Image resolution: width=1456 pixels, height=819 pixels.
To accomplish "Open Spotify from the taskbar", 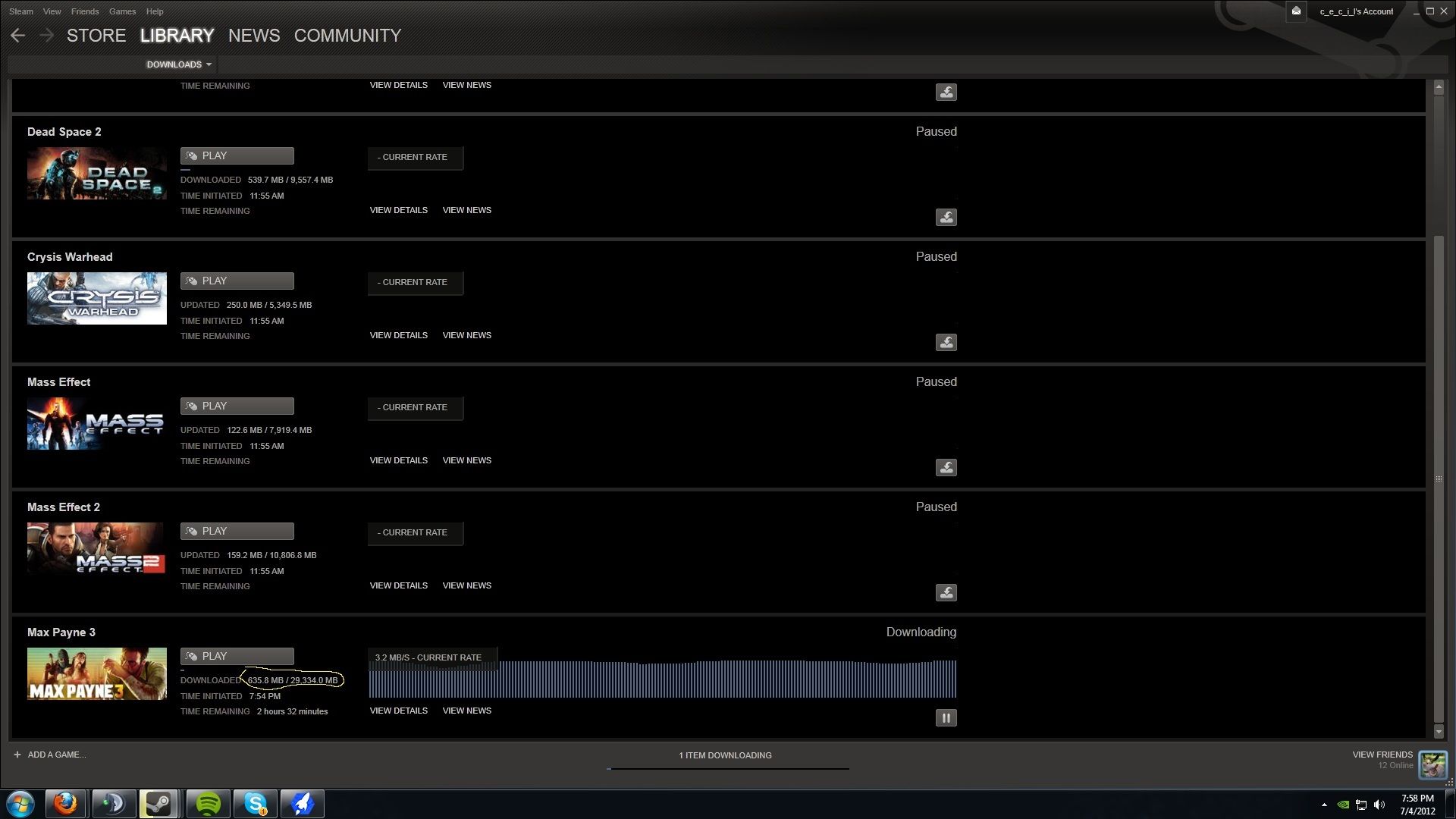I will click(x=208, y=804).
